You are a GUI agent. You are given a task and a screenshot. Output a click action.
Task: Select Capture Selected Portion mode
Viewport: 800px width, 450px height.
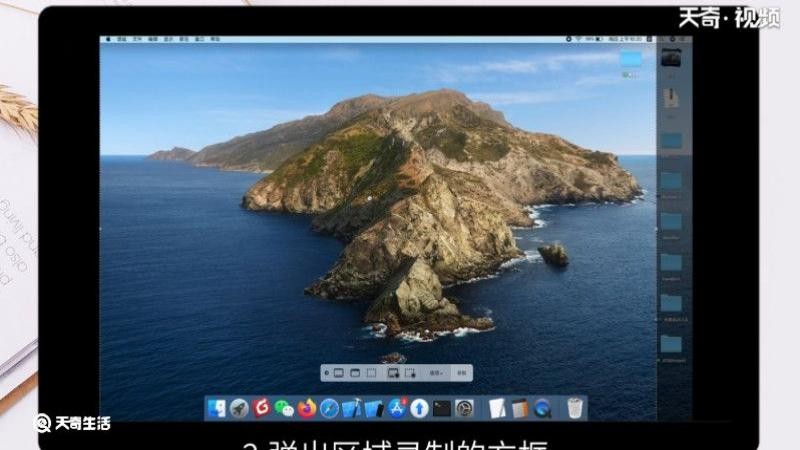point(371,373)
